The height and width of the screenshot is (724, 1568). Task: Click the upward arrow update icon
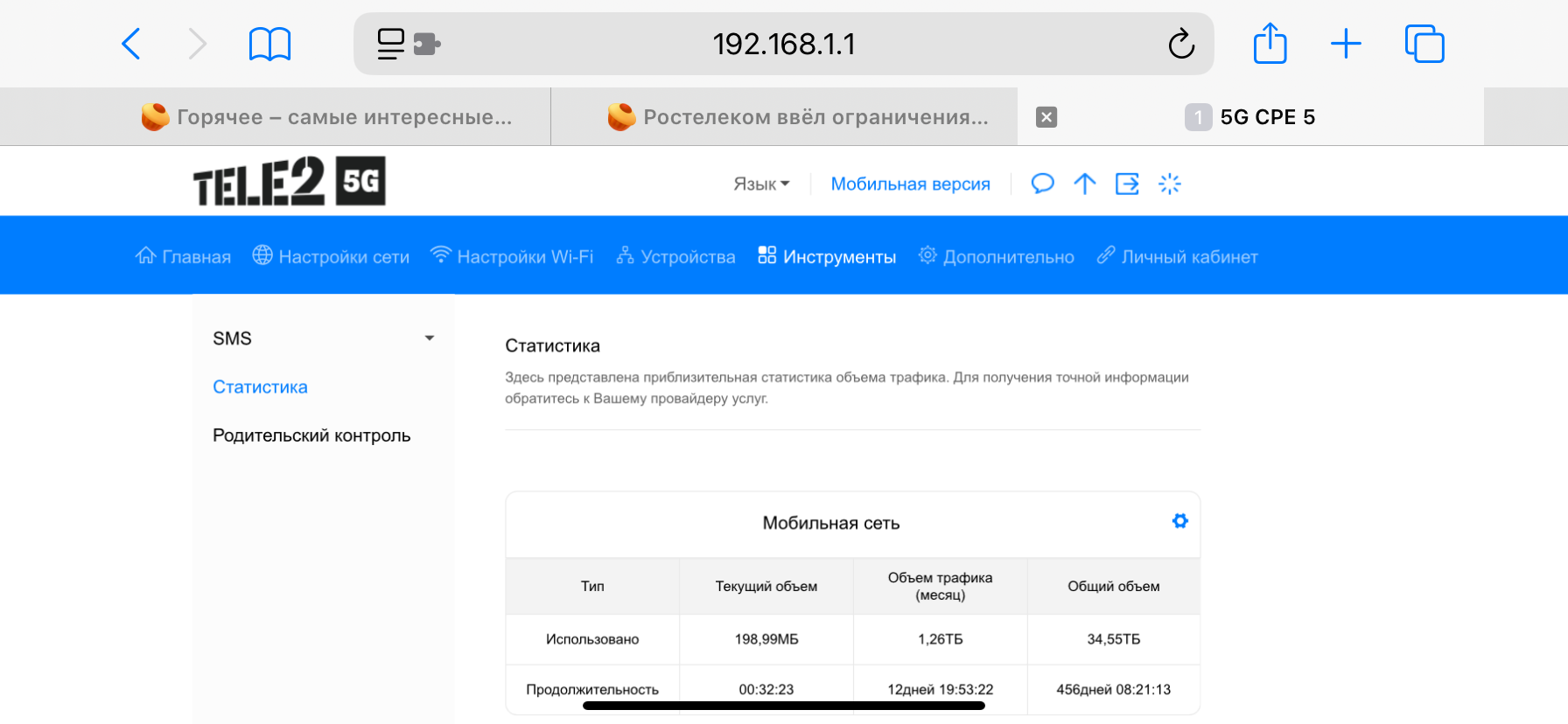[x=1084, y=184]
